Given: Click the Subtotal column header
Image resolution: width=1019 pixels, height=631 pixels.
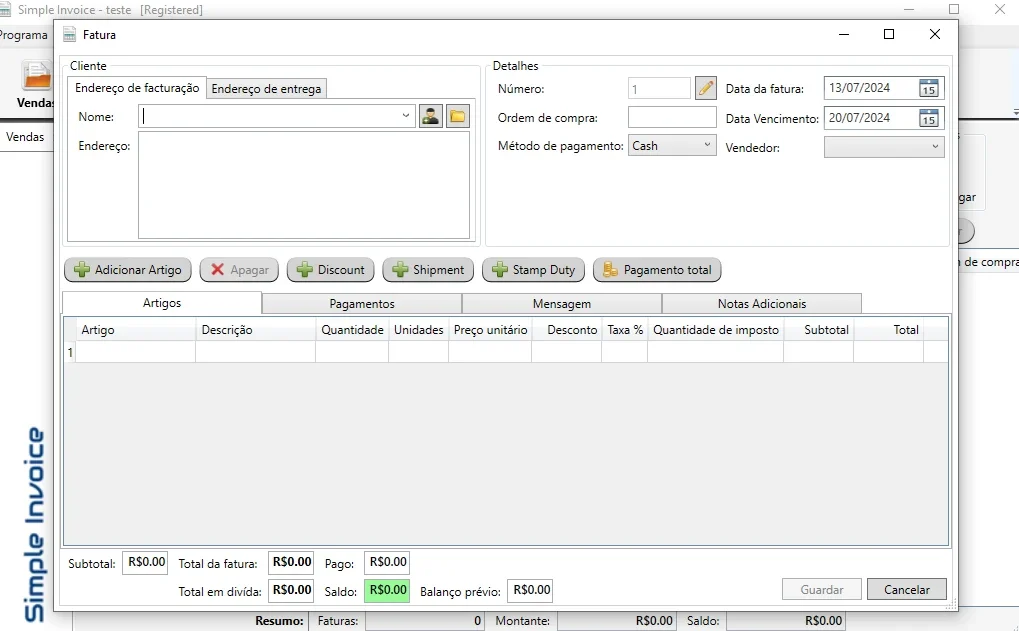Looking at the screenshot, I should tap(819, 329).
